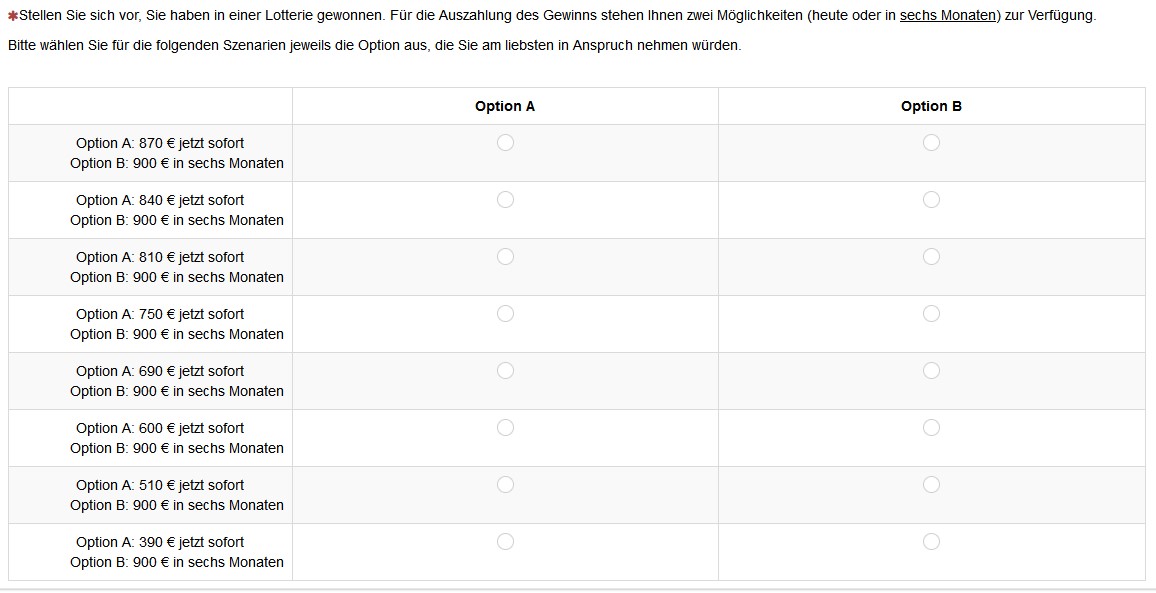Choose Option B in the 390 € row
Image resolution: width=1156 pixels, height=593 pixels.
931,542
